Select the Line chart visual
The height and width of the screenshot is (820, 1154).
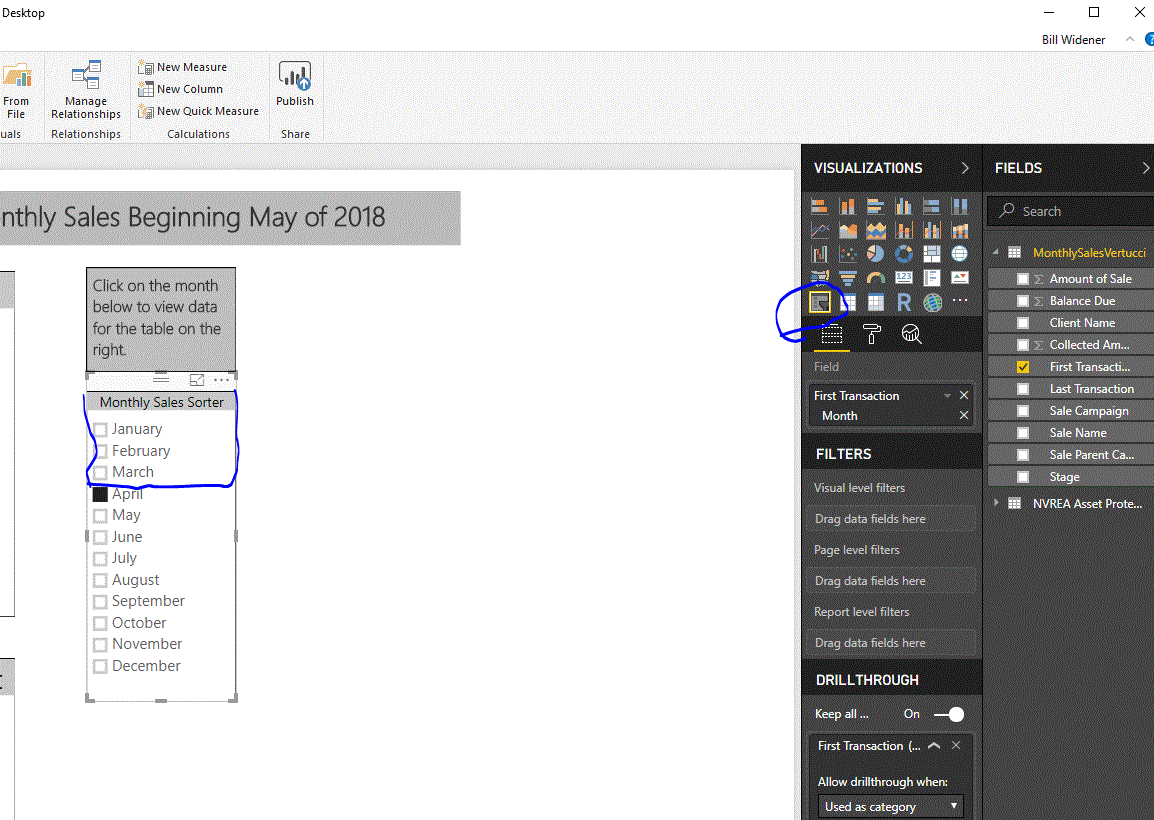click(819, 230)
